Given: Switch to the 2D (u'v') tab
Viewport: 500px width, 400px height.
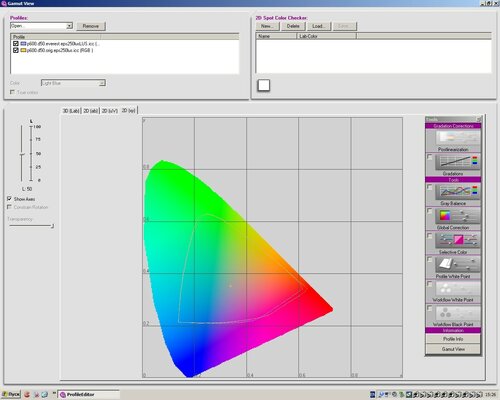Looking at the screenshot, I should [109, 111].
